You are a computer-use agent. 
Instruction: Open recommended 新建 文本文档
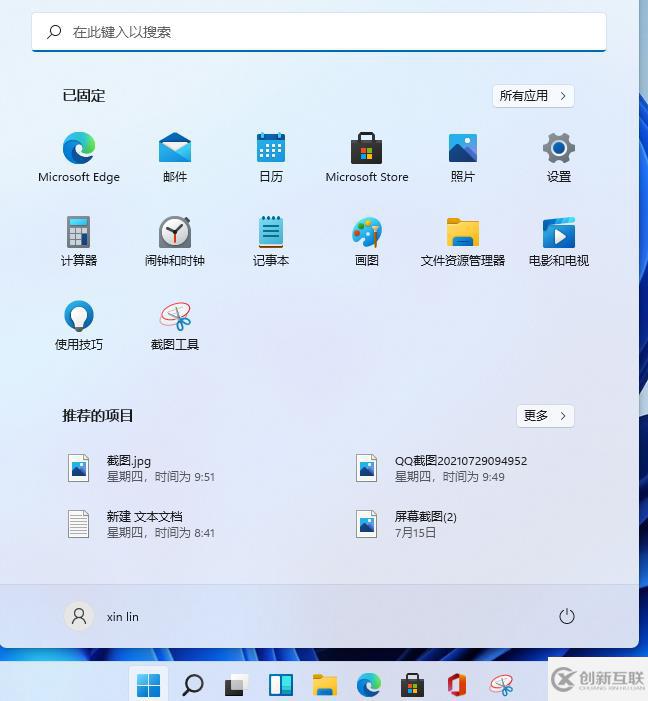point(142,524)
